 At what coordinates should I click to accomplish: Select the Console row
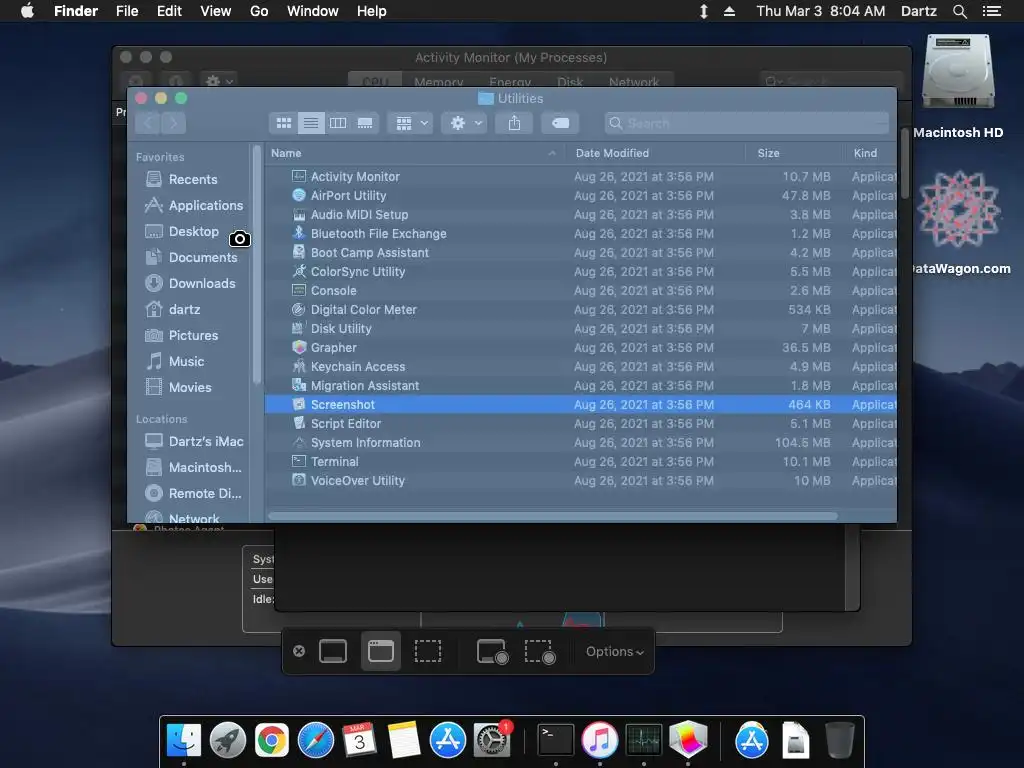581,290
